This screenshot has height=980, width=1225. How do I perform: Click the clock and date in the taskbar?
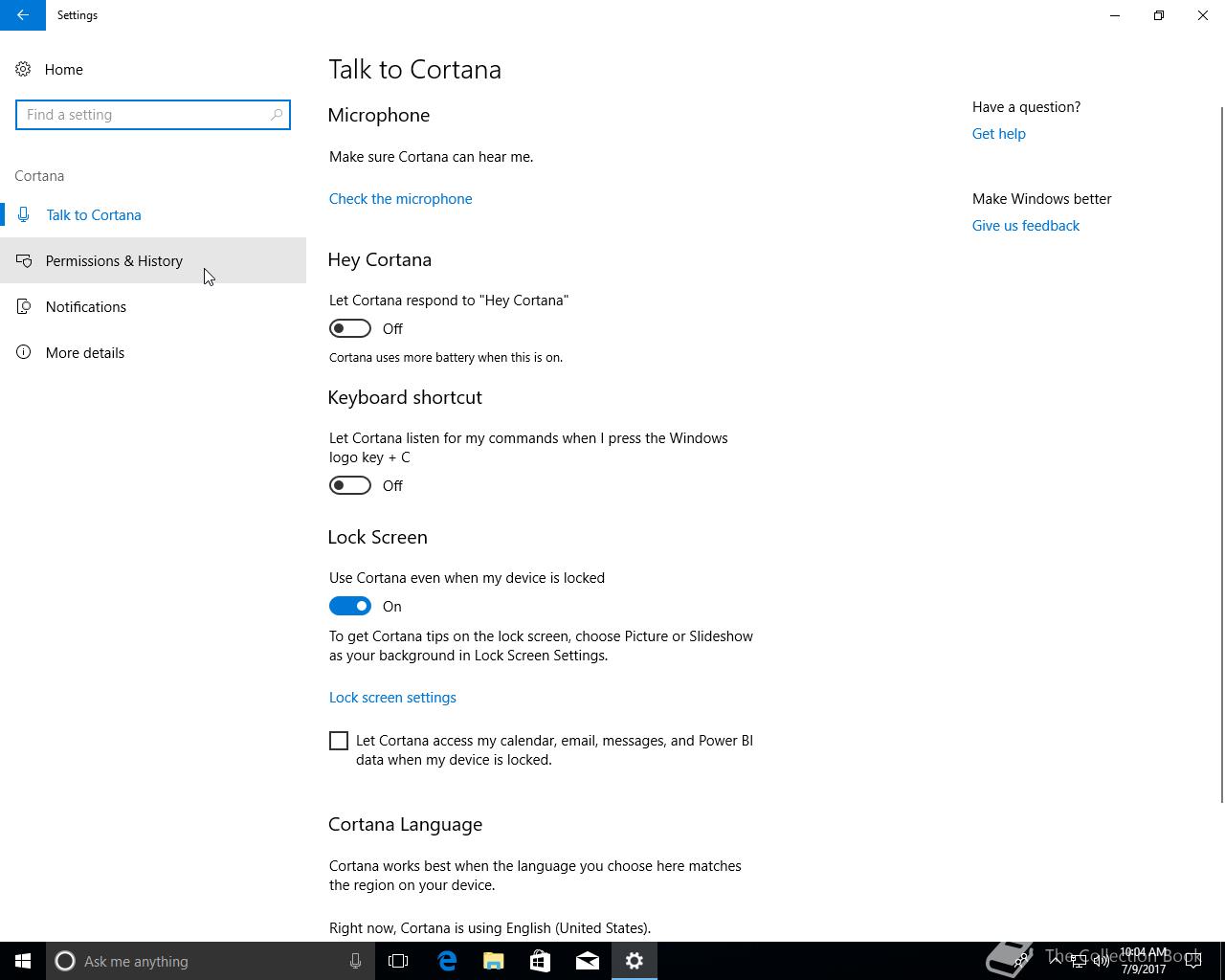[x=1144, y=961]
